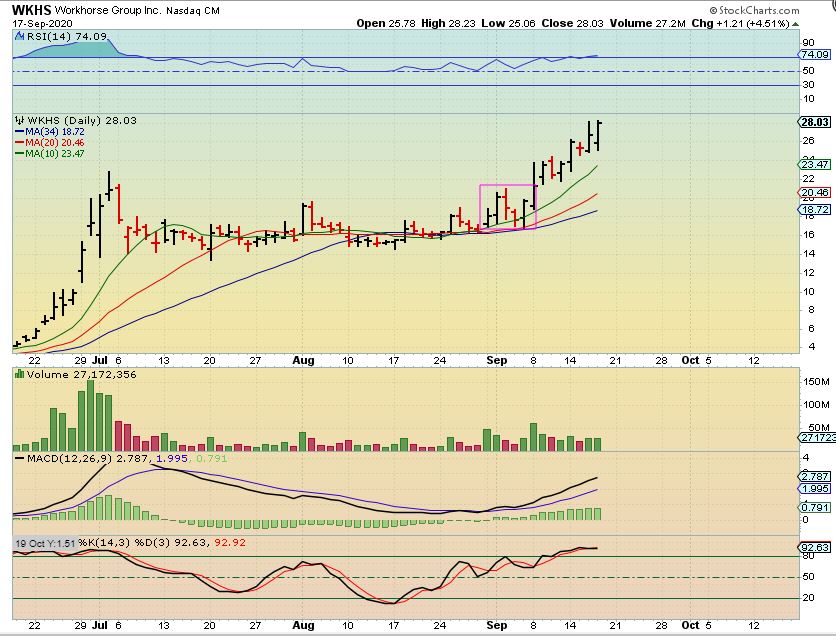The width and height of the screenshot is (836, 636).
Task: Click the 28.03 last price label
Action: click(815, 122)
